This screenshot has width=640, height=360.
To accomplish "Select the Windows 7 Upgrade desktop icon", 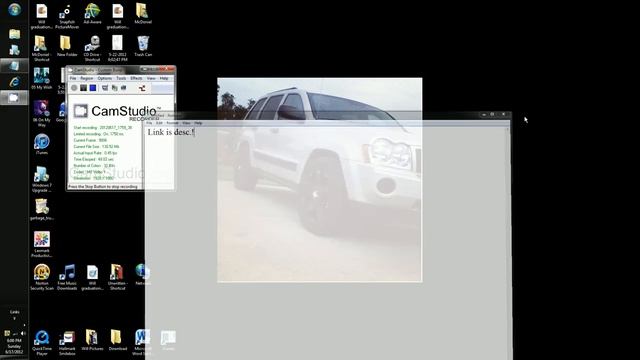I will (x=41, y=180).
